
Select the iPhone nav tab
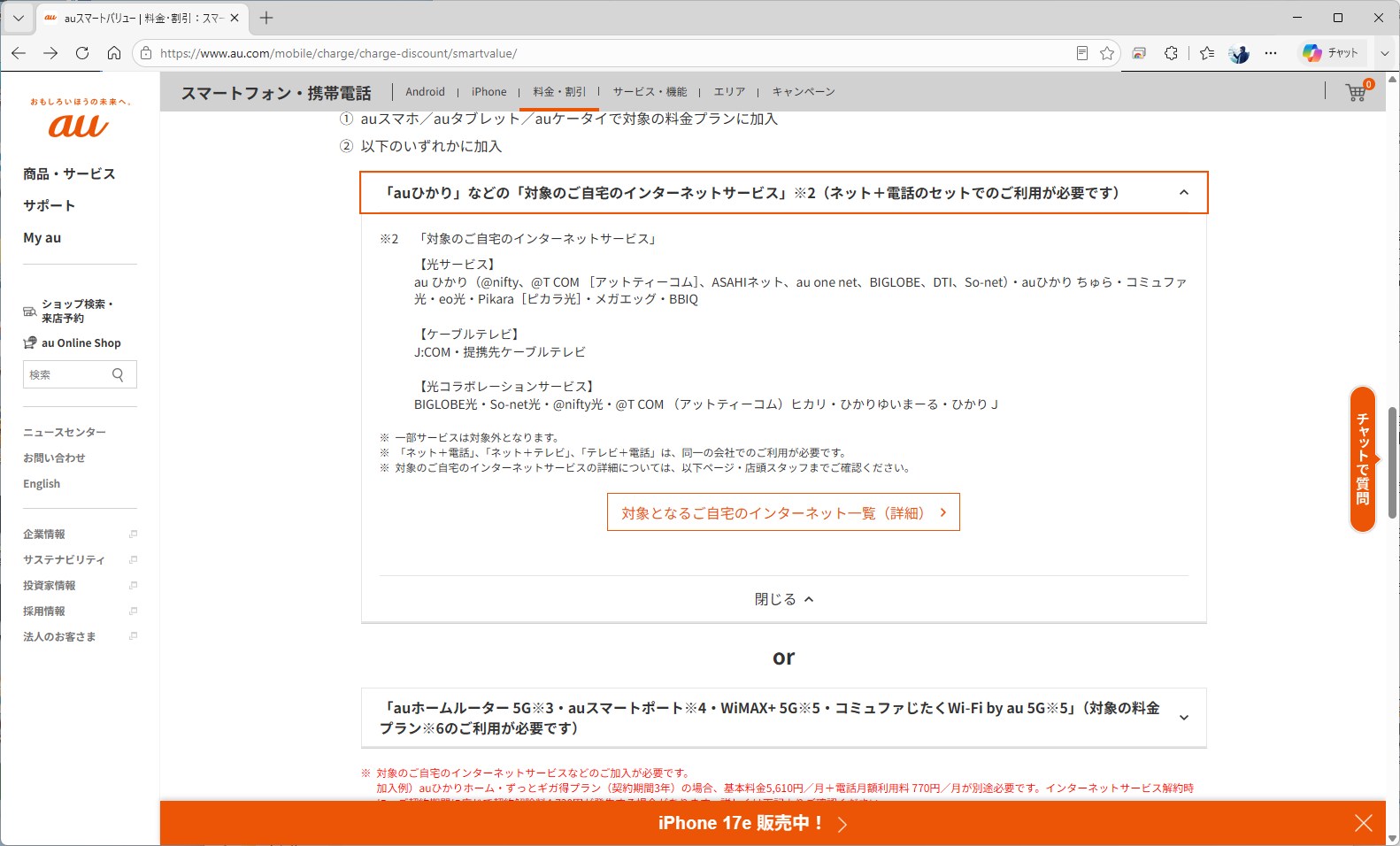click(x=488, y=91)
